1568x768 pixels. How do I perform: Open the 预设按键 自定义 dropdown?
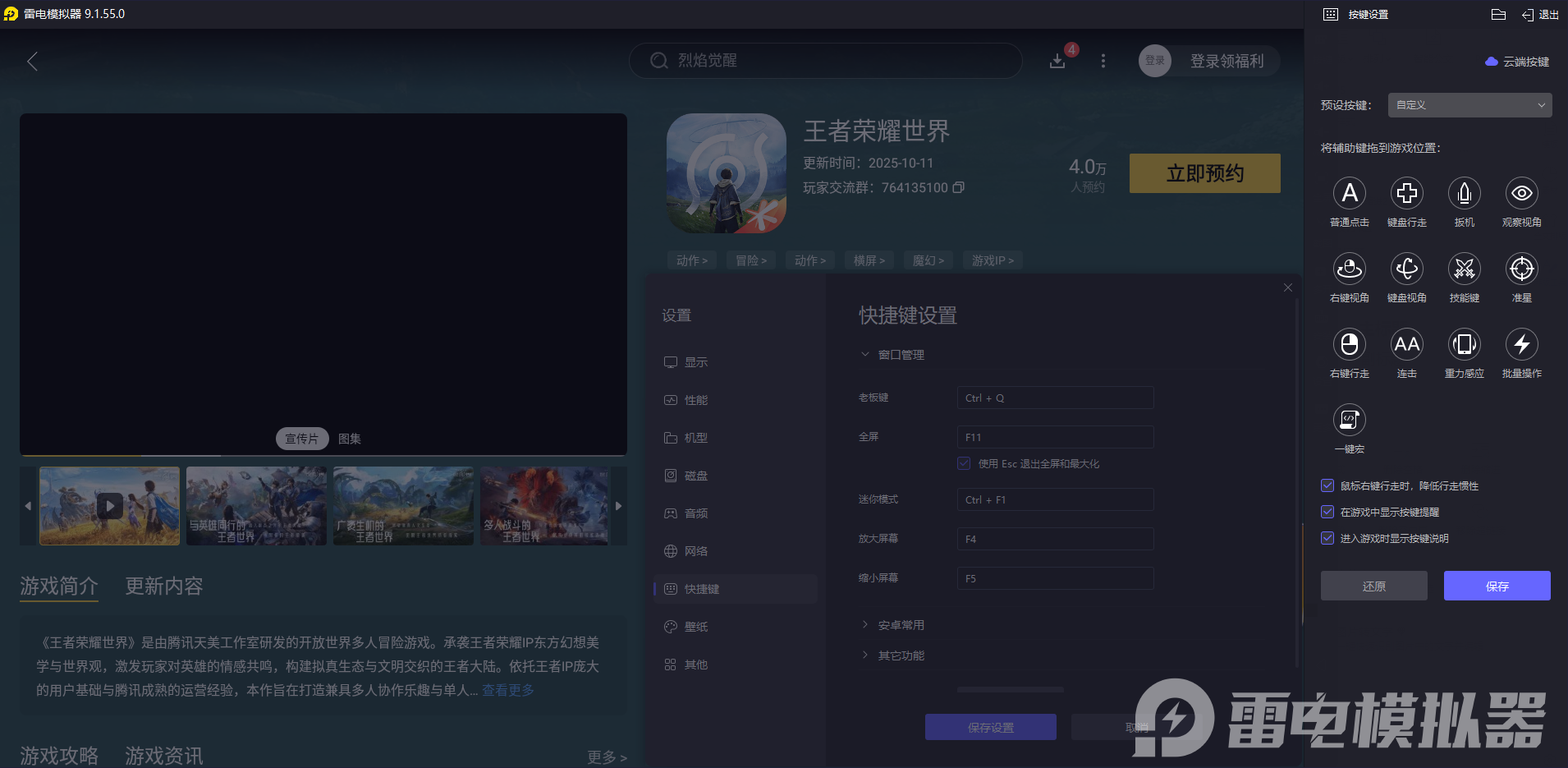[1468, 105]
